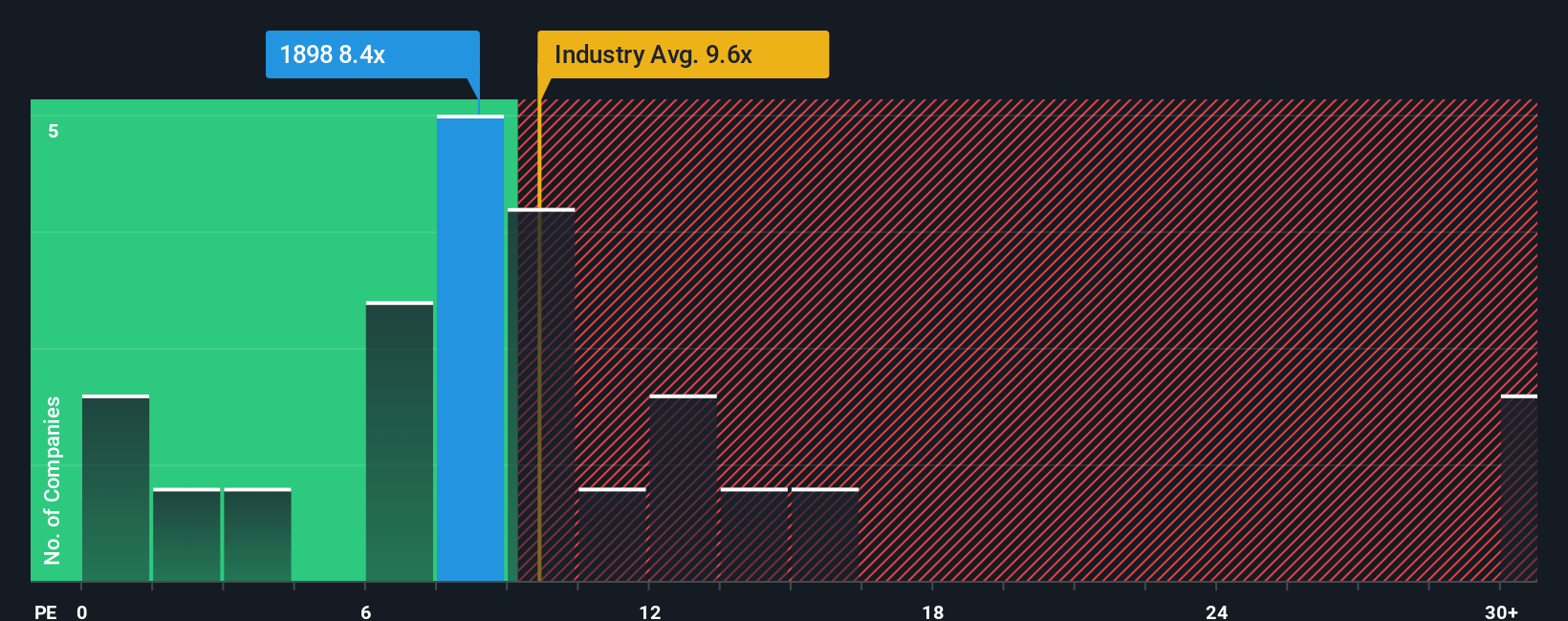This screenshot has height=621, width=1568.
Task: Click the 30+ bar at chart edge
Action: pos(1519,487)
